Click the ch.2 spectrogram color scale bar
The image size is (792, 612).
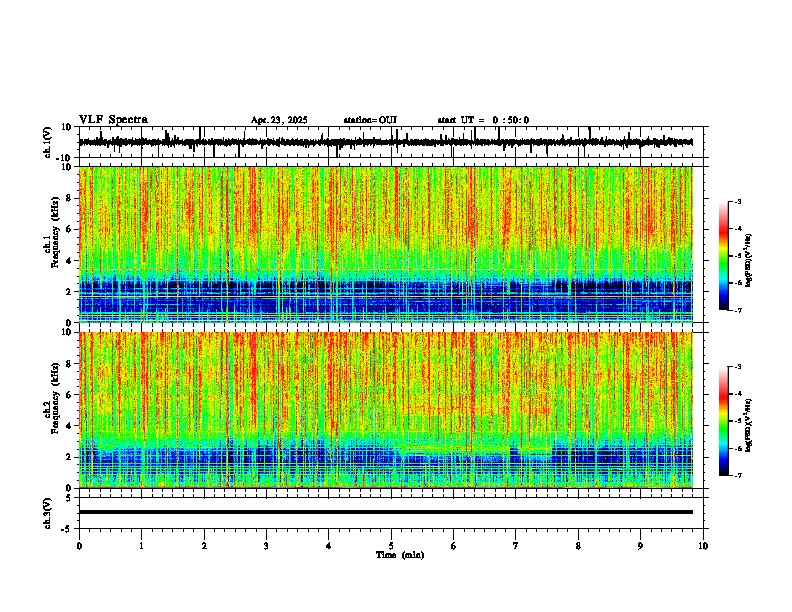point(724,421)
